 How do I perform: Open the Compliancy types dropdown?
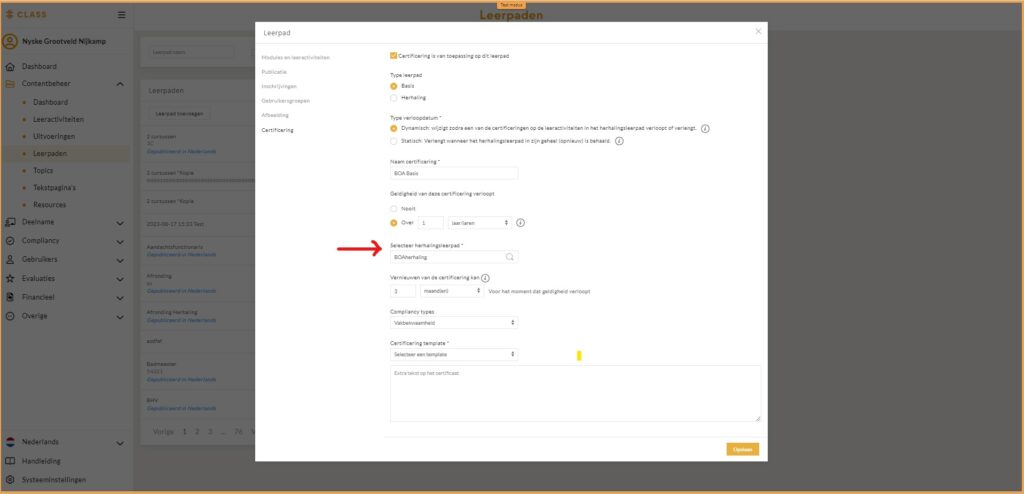tap(453, 323)
